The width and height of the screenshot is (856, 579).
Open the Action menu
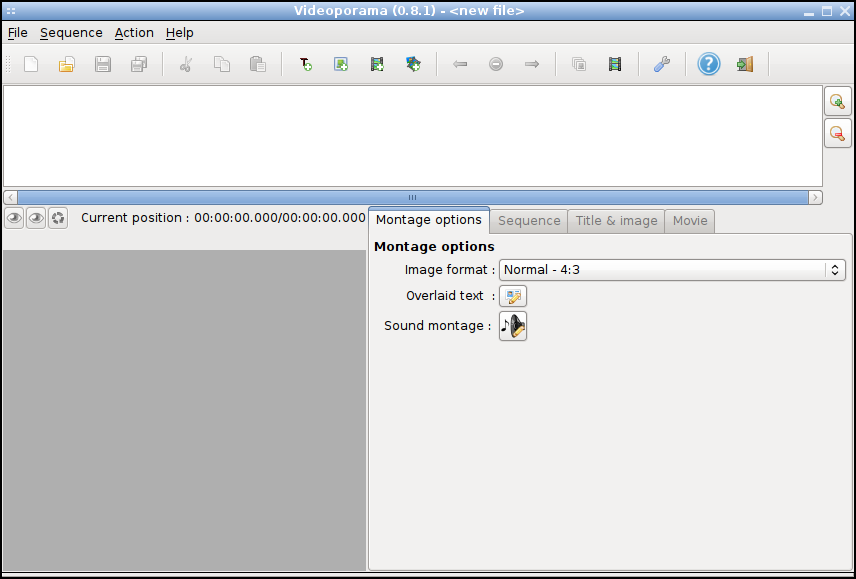tap(134, 33)
